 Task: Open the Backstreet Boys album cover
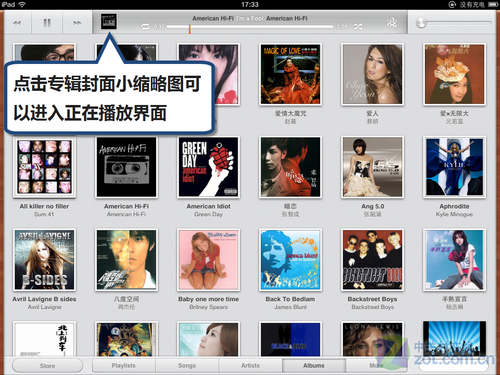pyautogui.click(x=372, y=260)
